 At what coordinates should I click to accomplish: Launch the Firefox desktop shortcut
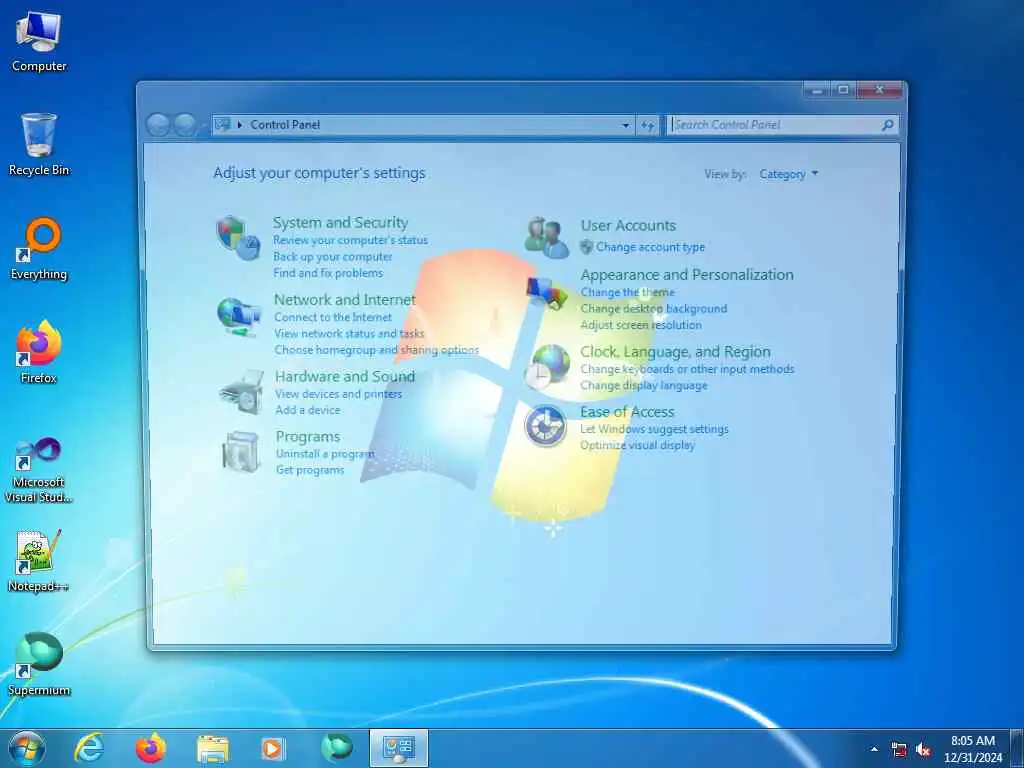tap(39, 352)
